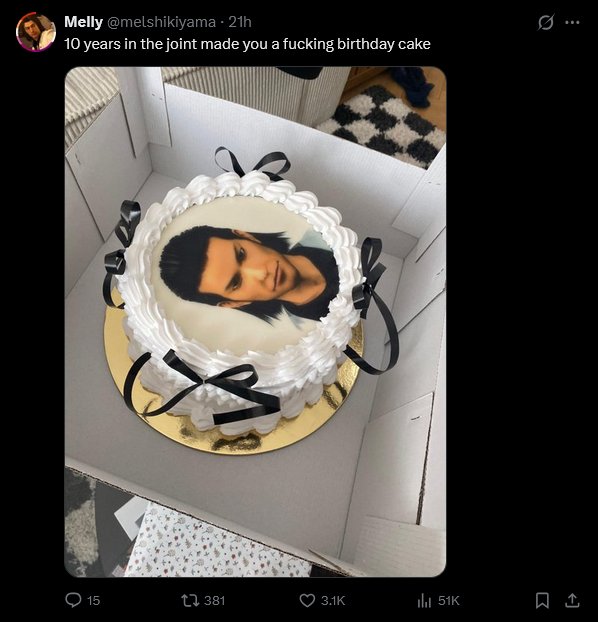This screenshot has width=598, height=622.
Task: Click the share upload arrow icon
Action: coord(572,600)
